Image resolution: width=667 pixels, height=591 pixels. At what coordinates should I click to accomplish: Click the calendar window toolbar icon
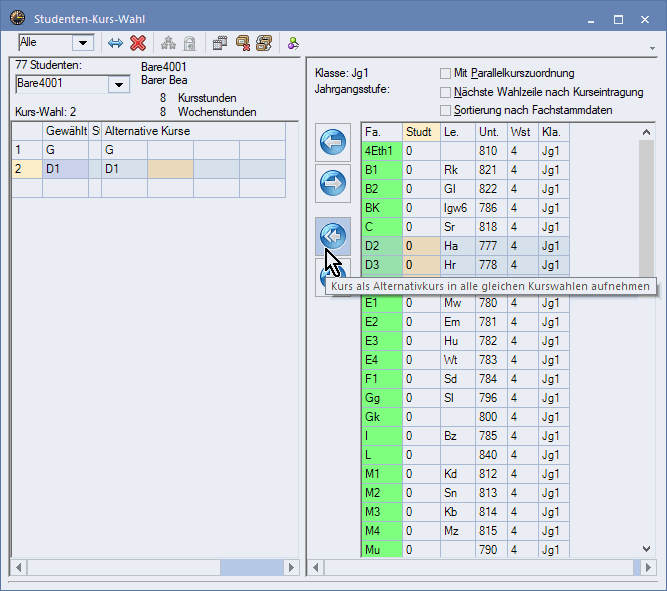tap(219, 43)
